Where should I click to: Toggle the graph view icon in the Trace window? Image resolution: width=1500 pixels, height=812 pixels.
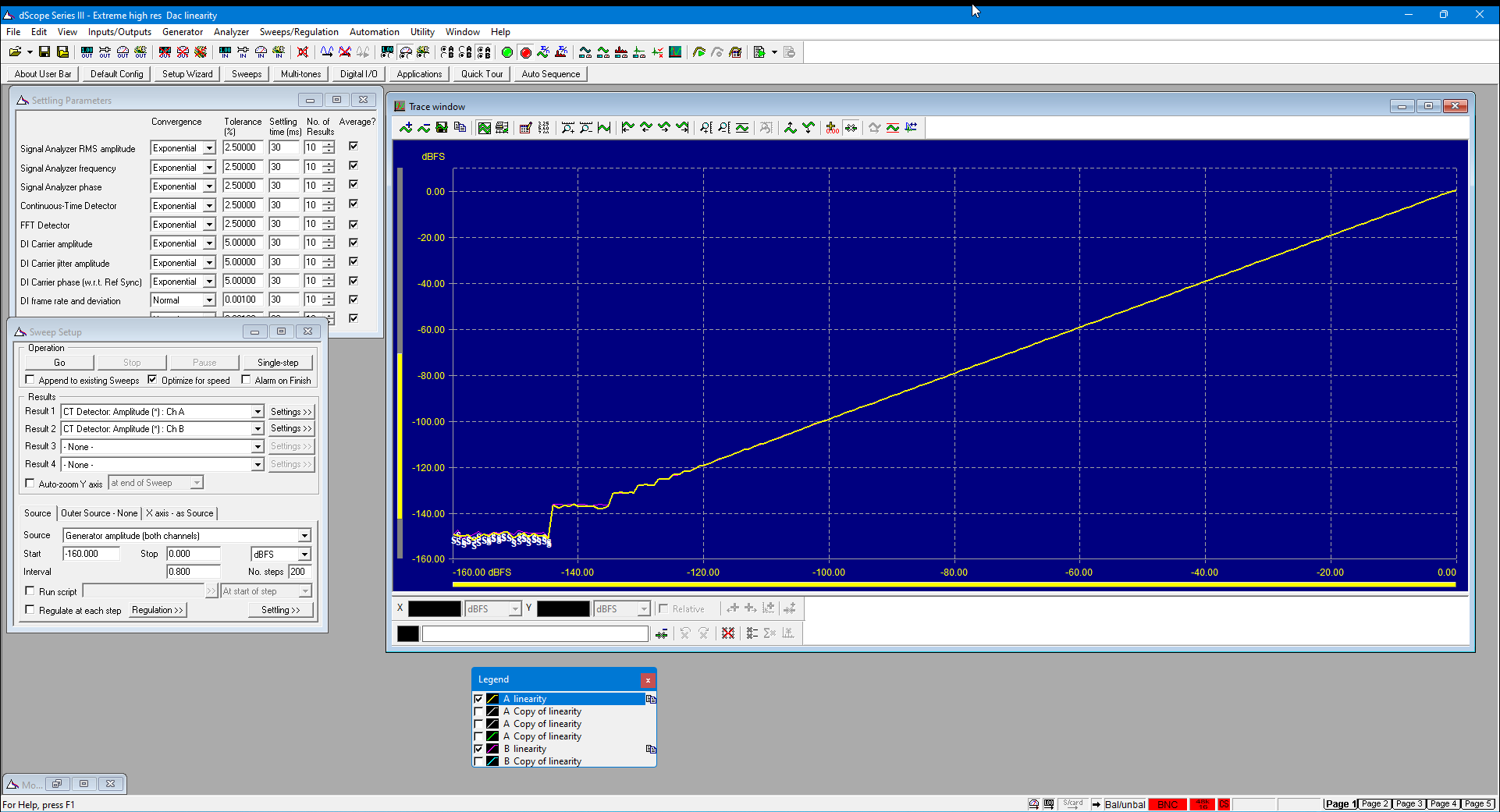click(x=484, y=128)
